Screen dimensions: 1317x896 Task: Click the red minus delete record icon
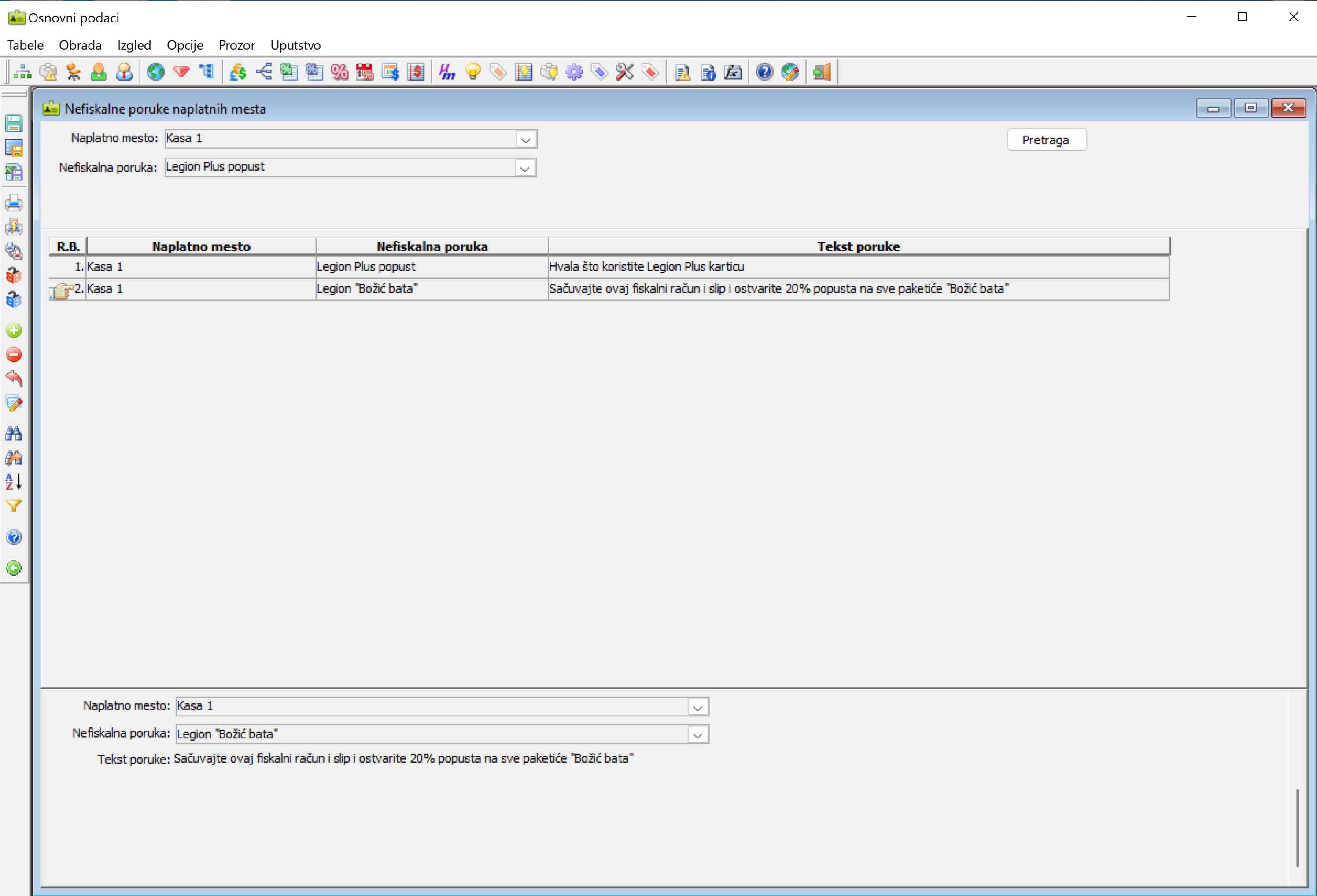14,355
